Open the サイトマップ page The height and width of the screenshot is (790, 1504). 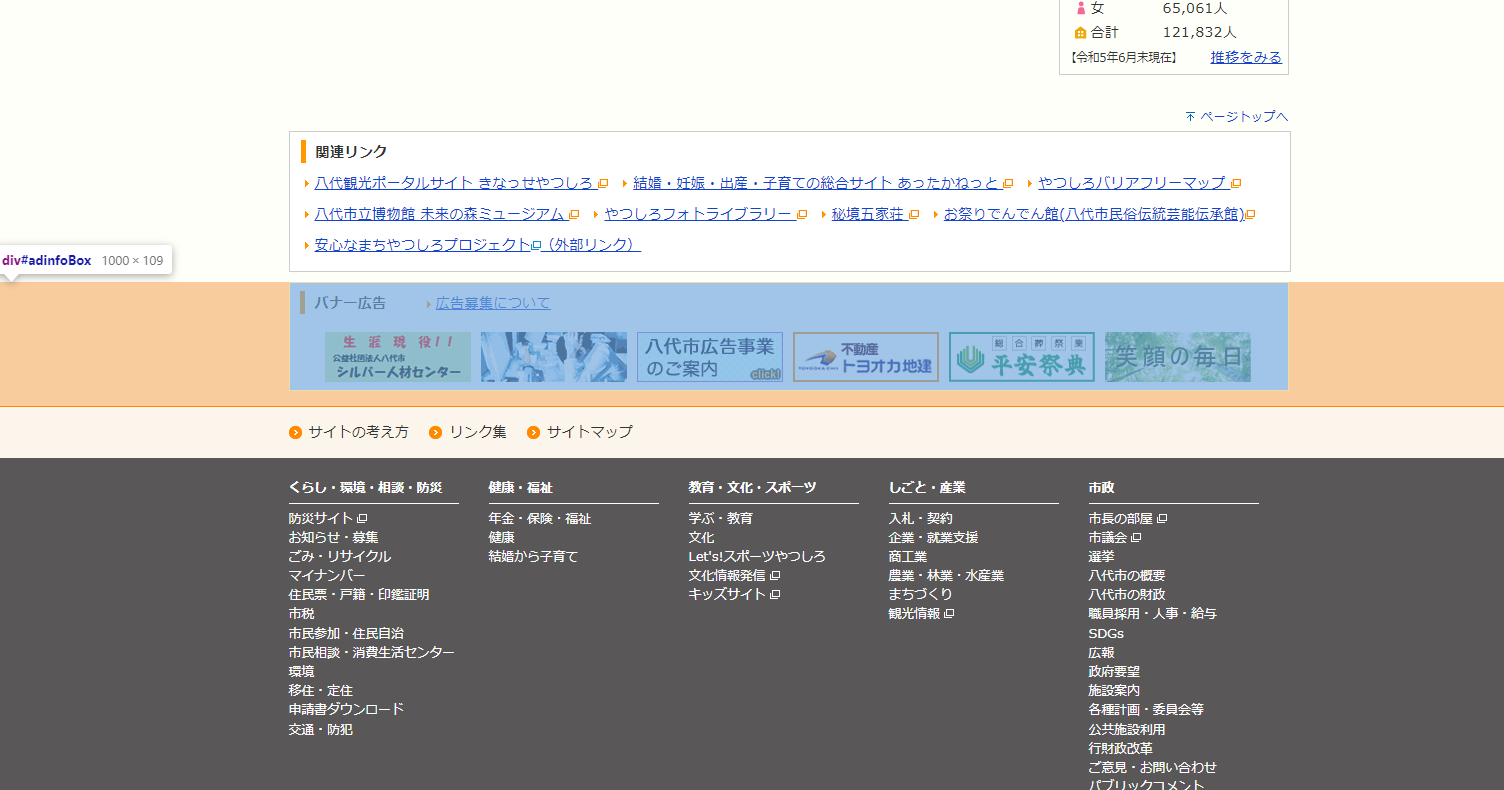[593, 432]
